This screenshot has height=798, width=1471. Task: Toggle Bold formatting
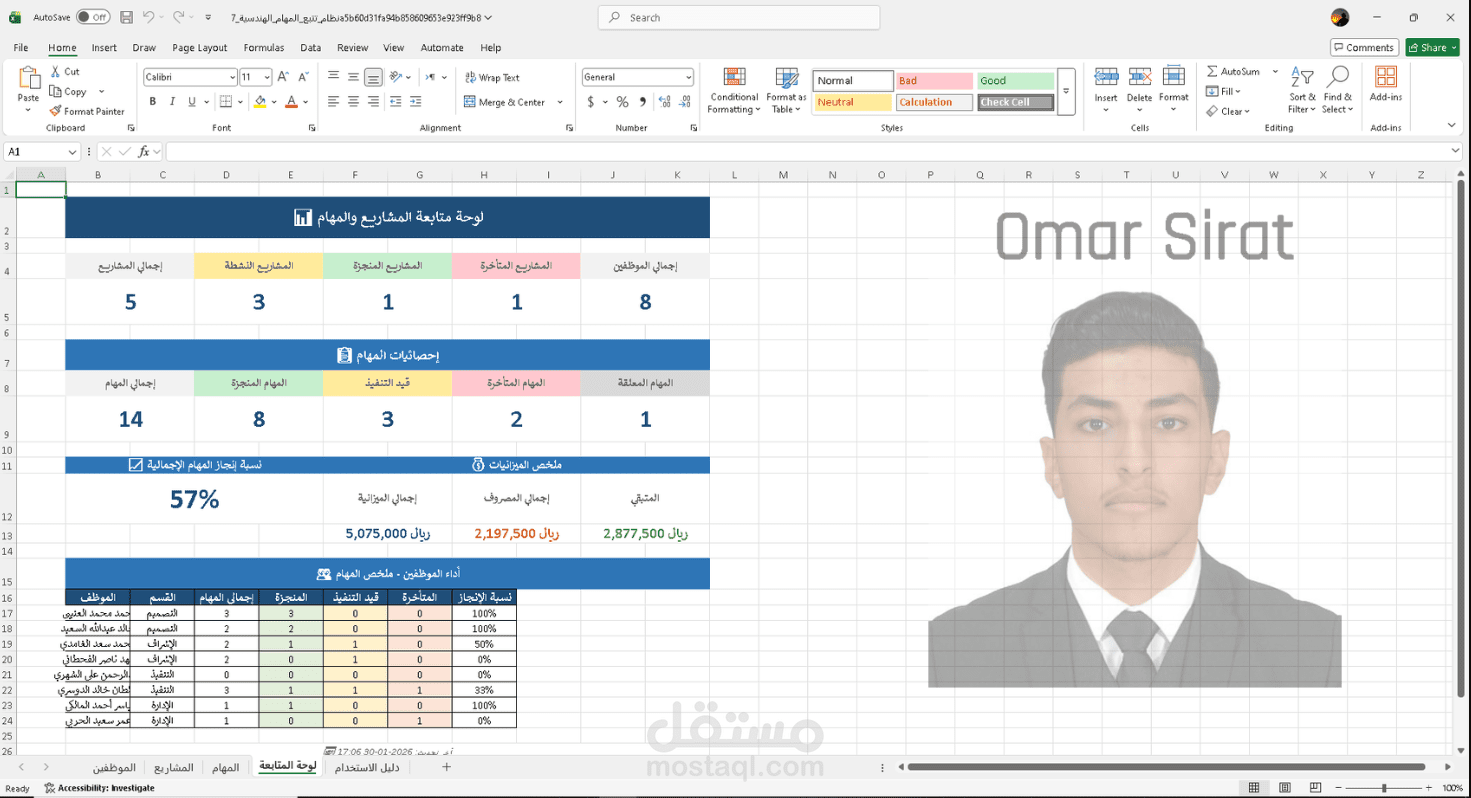pyautogui.click(x=153, y=102)
